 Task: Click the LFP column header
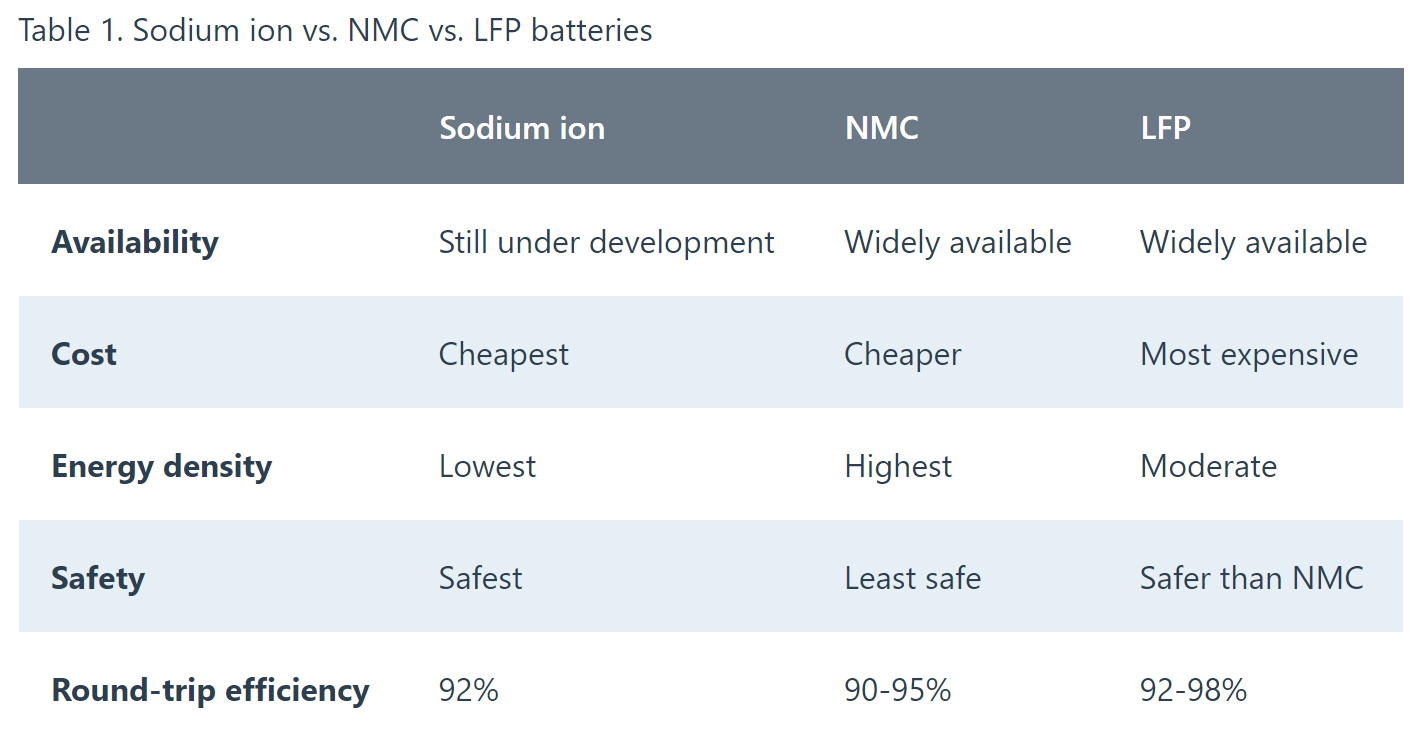[1165, 128]
